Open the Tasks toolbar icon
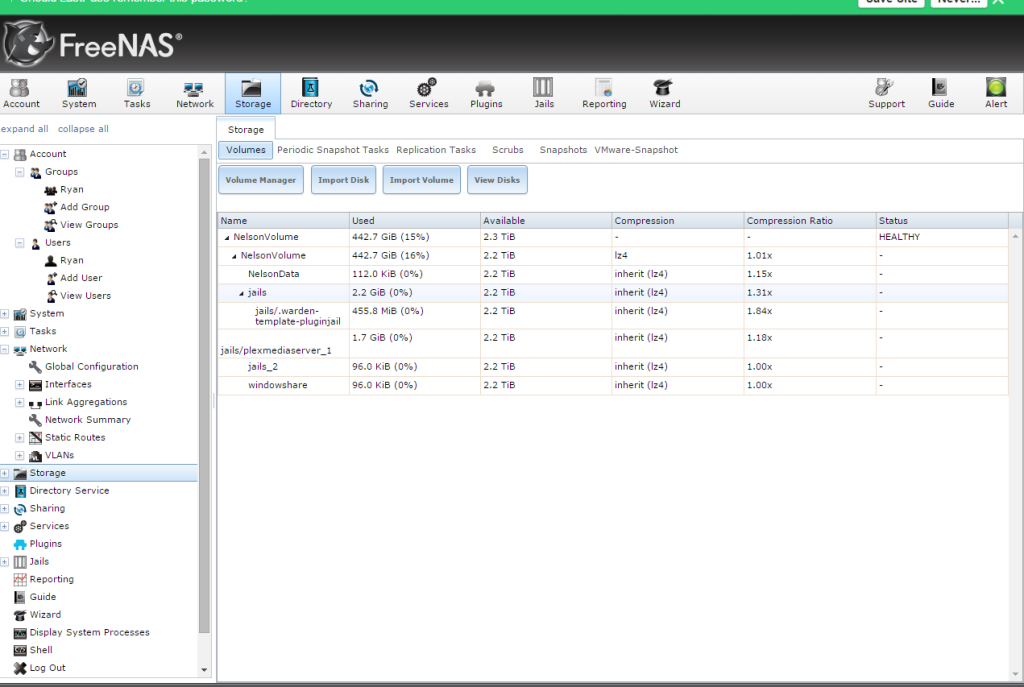The height and width of the screenshot is (687, 1024). click(x=136, y=93)
